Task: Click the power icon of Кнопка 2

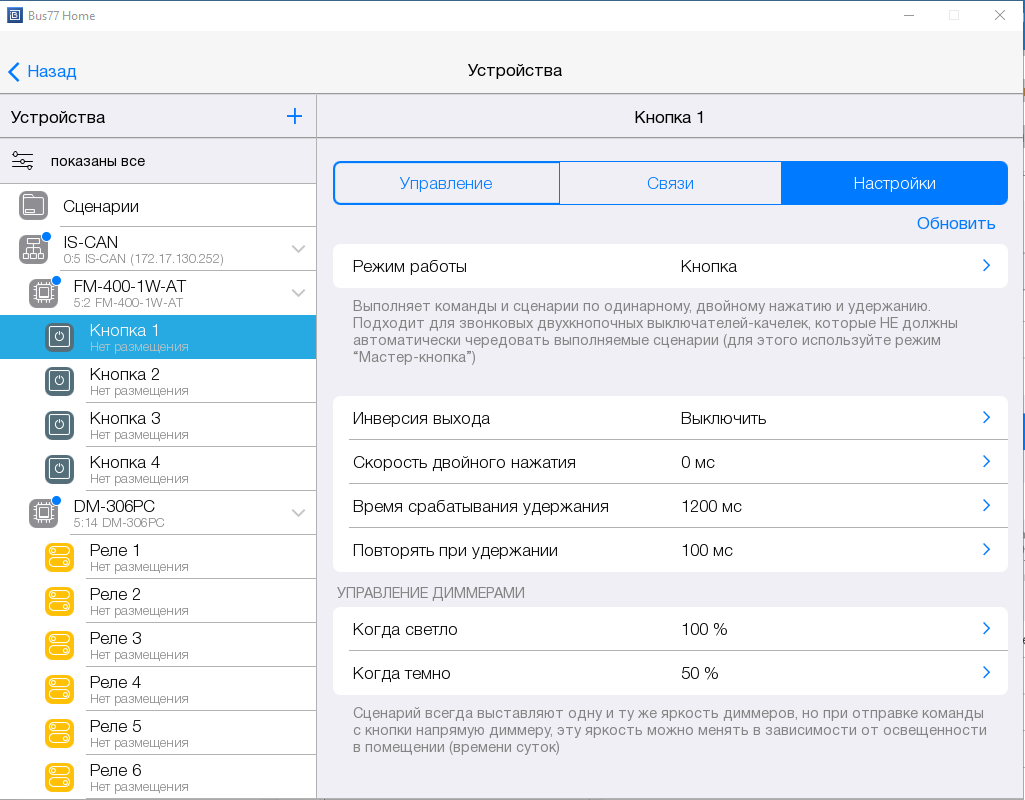Action: [x=59, y=381]
